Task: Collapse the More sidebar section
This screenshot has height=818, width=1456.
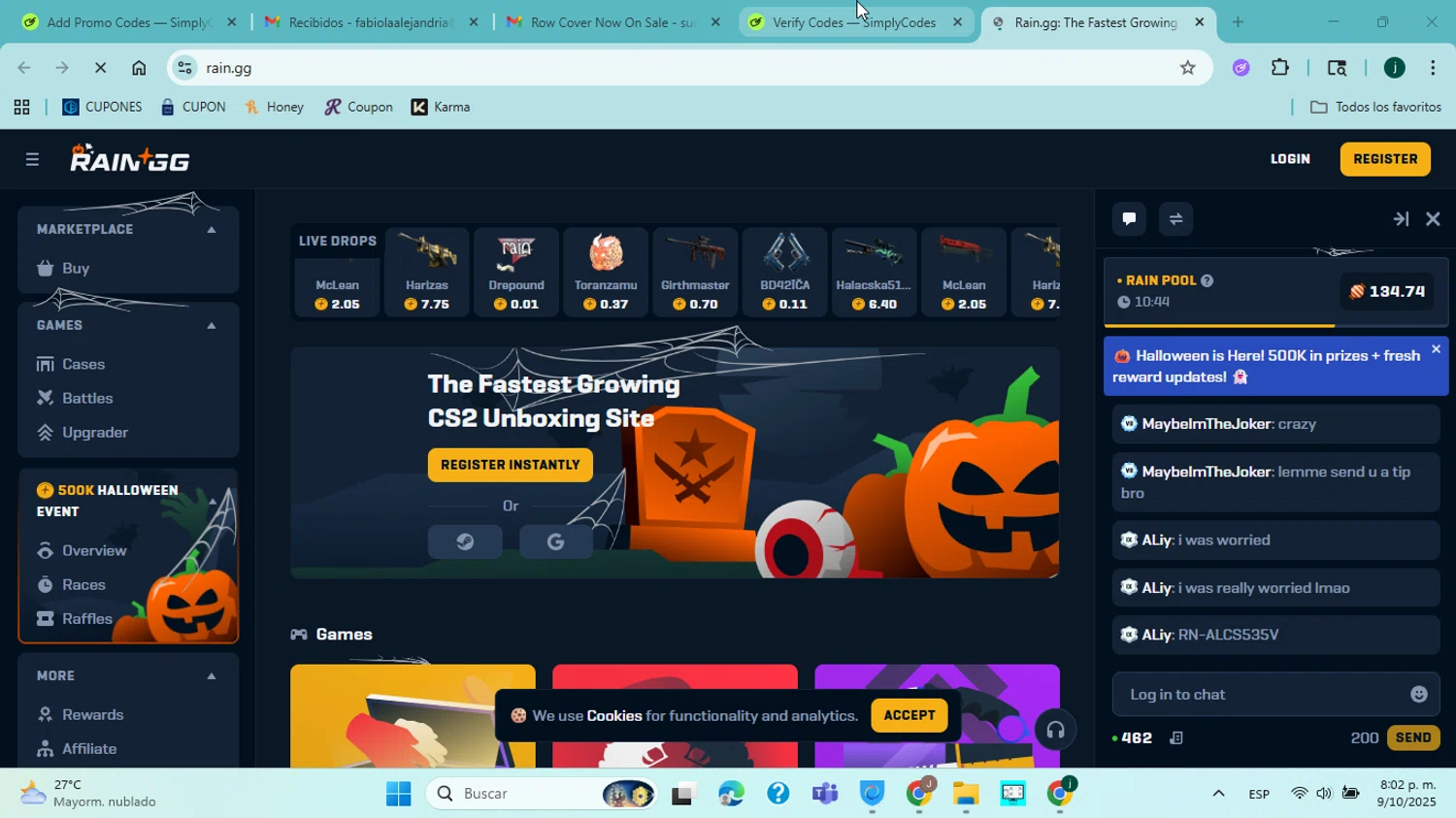Action: pyautogui.click(x=212, y=676)
